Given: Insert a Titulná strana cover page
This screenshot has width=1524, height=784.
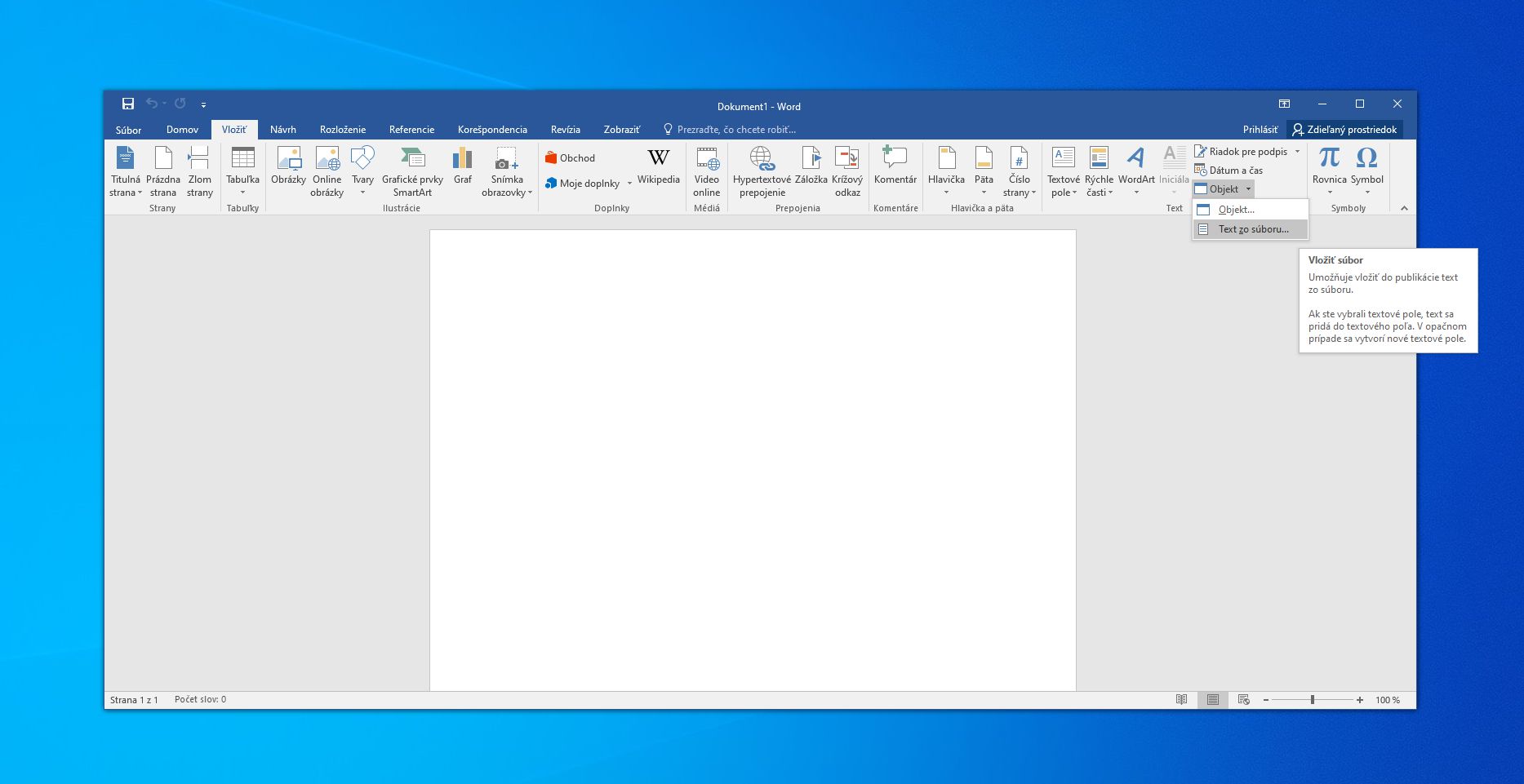Looking at the screenshot, I should tap(126, 172).
